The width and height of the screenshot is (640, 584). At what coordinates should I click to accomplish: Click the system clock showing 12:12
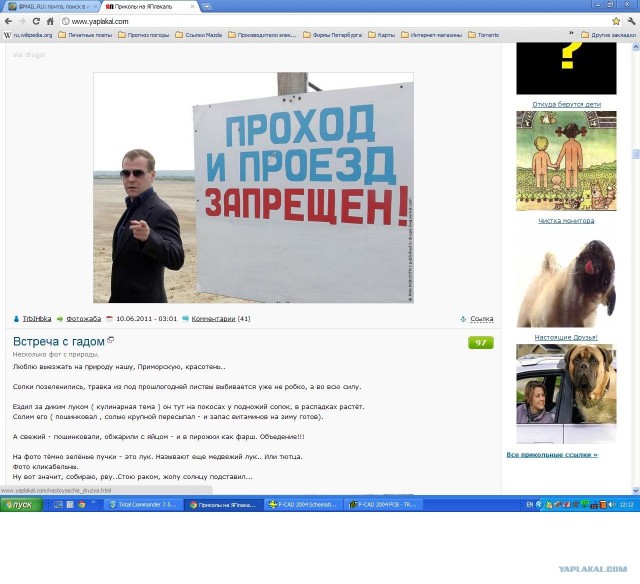[x=627, y=505]
